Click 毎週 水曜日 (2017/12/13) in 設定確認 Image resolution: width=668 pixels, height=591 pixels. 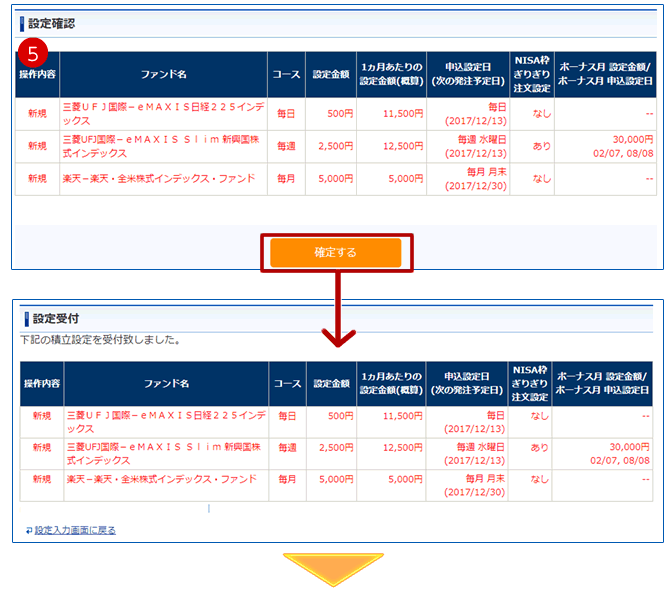pyautogui.click(x=476, y=146)
